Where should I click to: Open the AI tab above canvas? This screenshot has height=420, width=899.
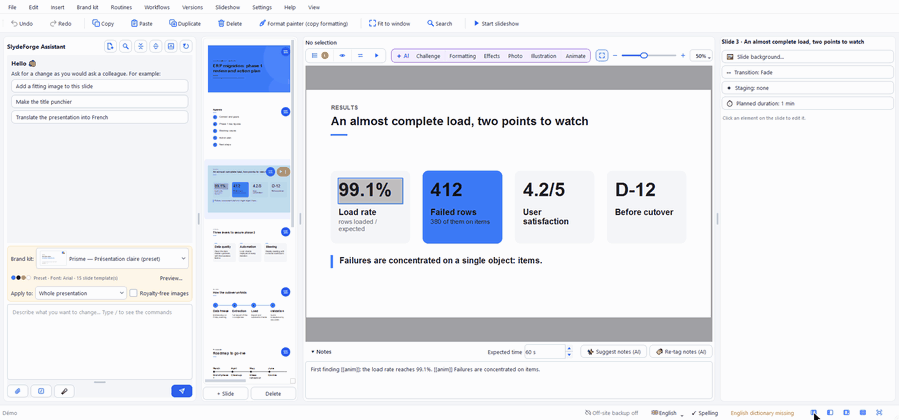click(402, 56)
